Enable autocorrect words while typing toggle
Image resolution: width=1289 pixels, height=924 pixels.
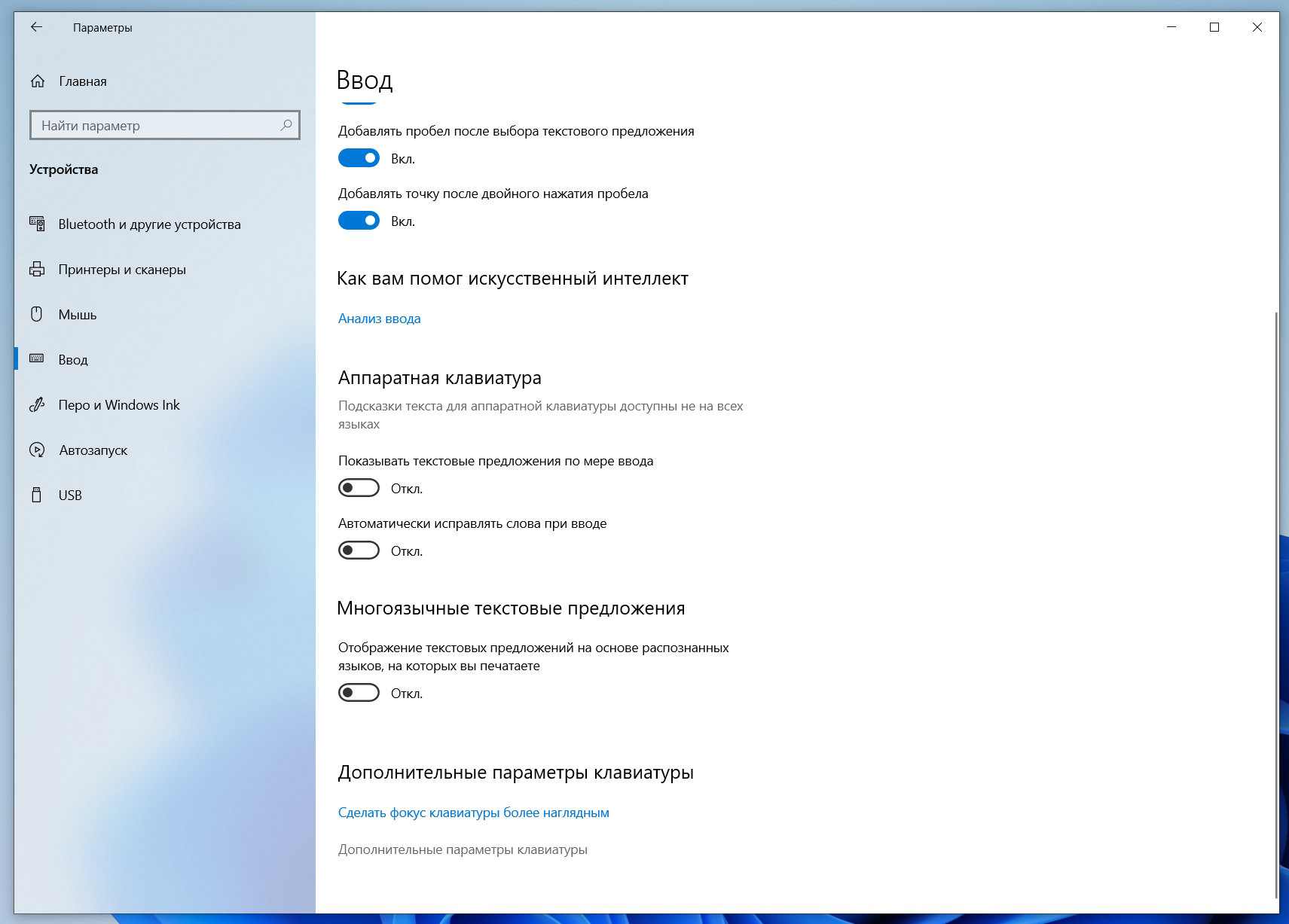tap(359, 550)
